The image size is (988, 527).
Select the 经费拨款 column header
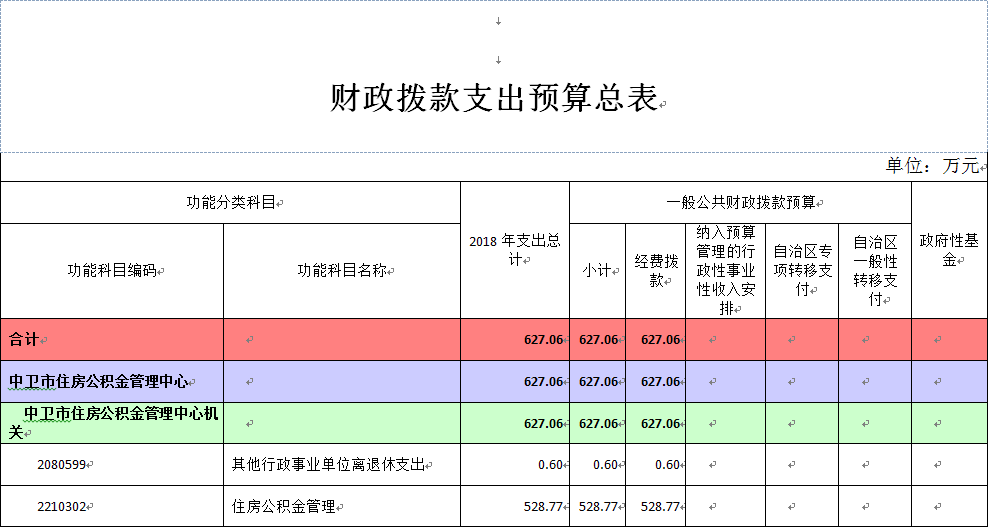click(x=655, y=271)
